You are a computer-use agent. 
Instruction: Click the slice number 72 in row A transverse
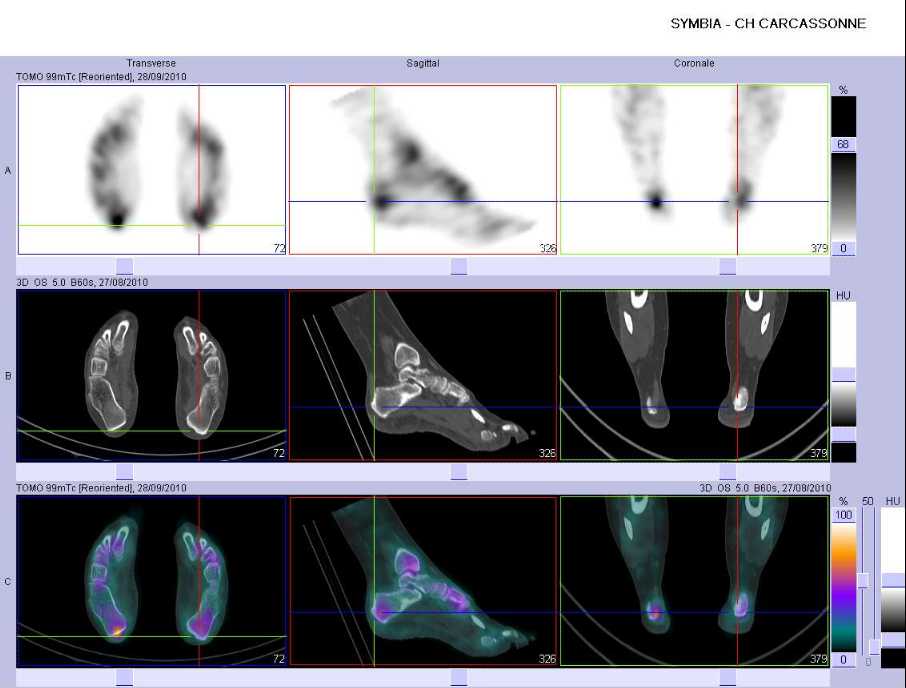pos(279,248)
